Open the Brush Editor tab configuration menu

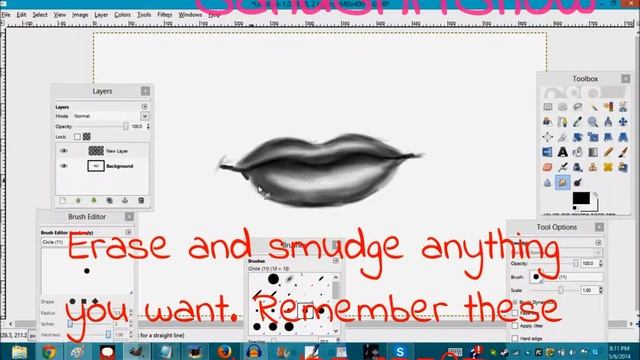tap(129, 232)
